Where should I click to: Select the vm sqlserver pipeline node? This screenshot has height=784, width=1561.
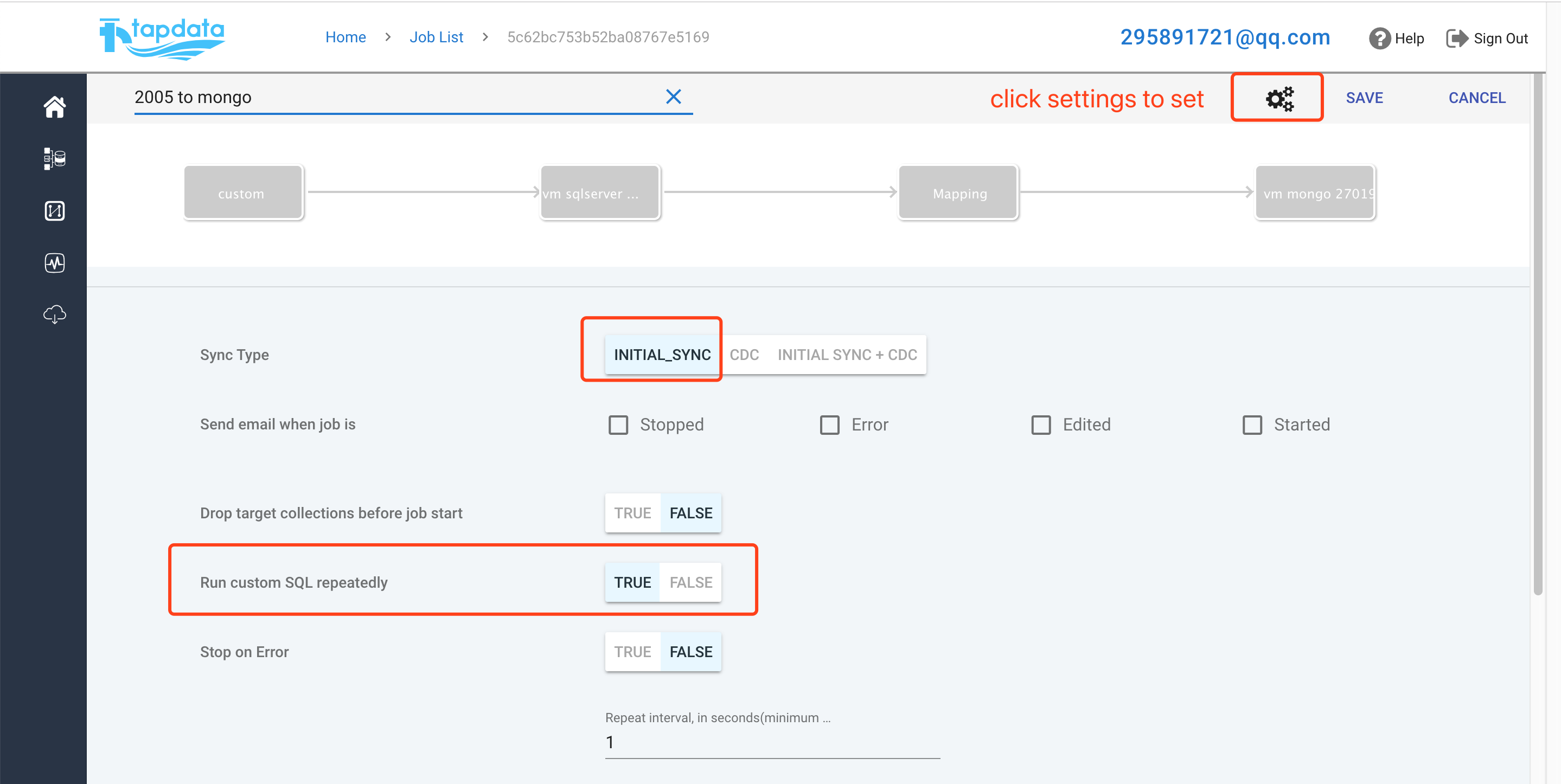click(600, 193)
